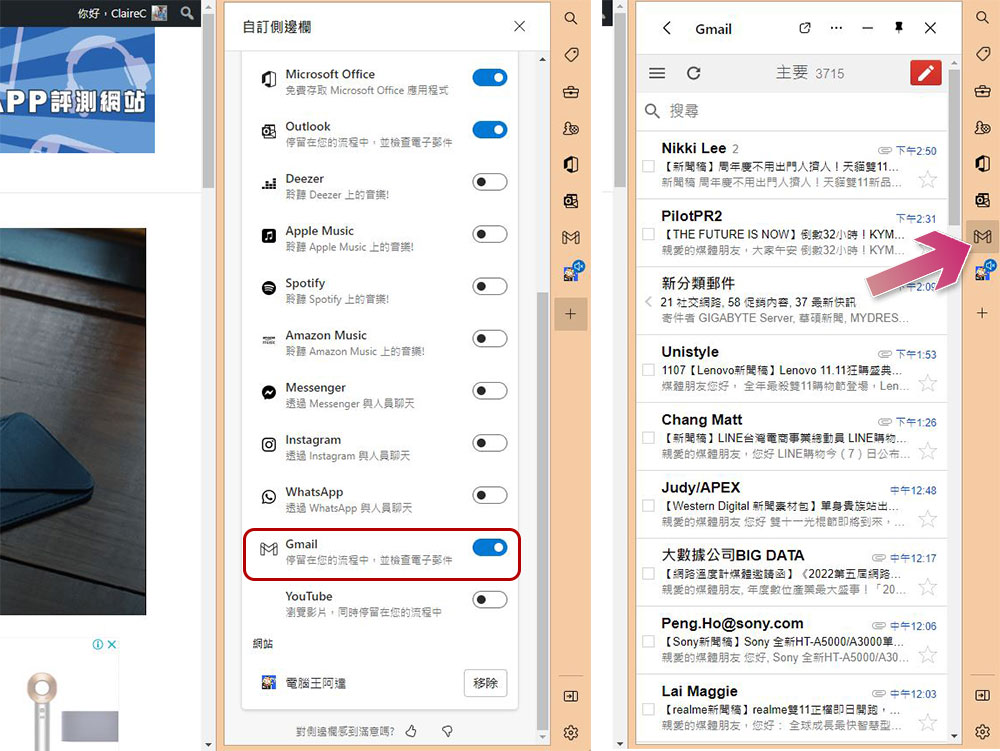
Task: Turn on Spotify toggle
Action: (x=490, y=287)
